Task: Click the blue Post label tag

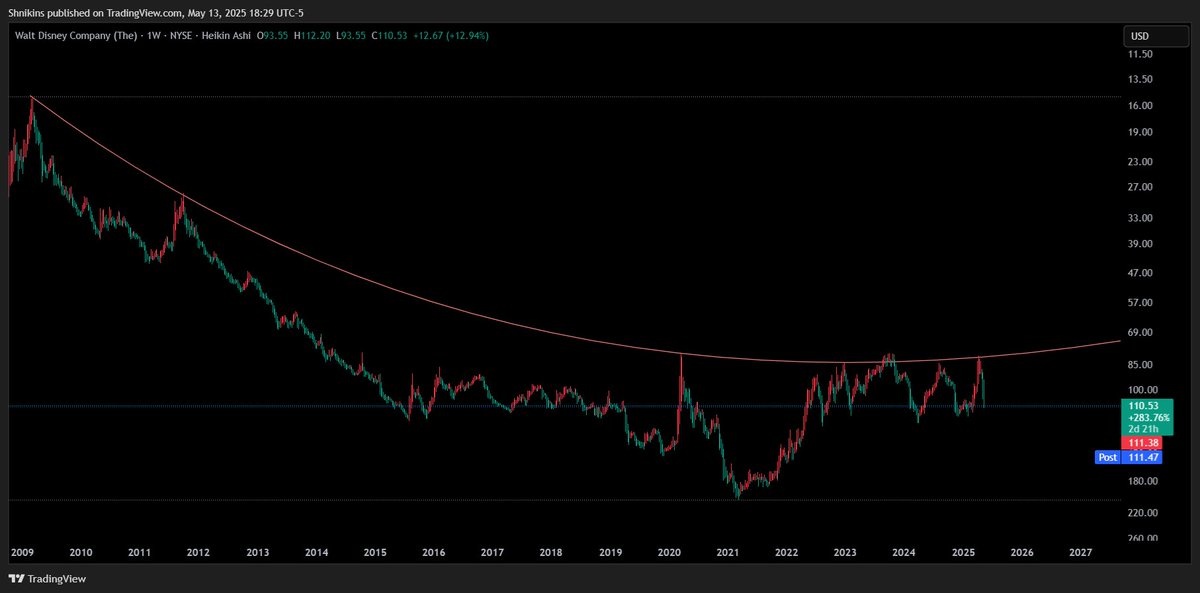Action: pyautogui.click(x=1108, y=457)
